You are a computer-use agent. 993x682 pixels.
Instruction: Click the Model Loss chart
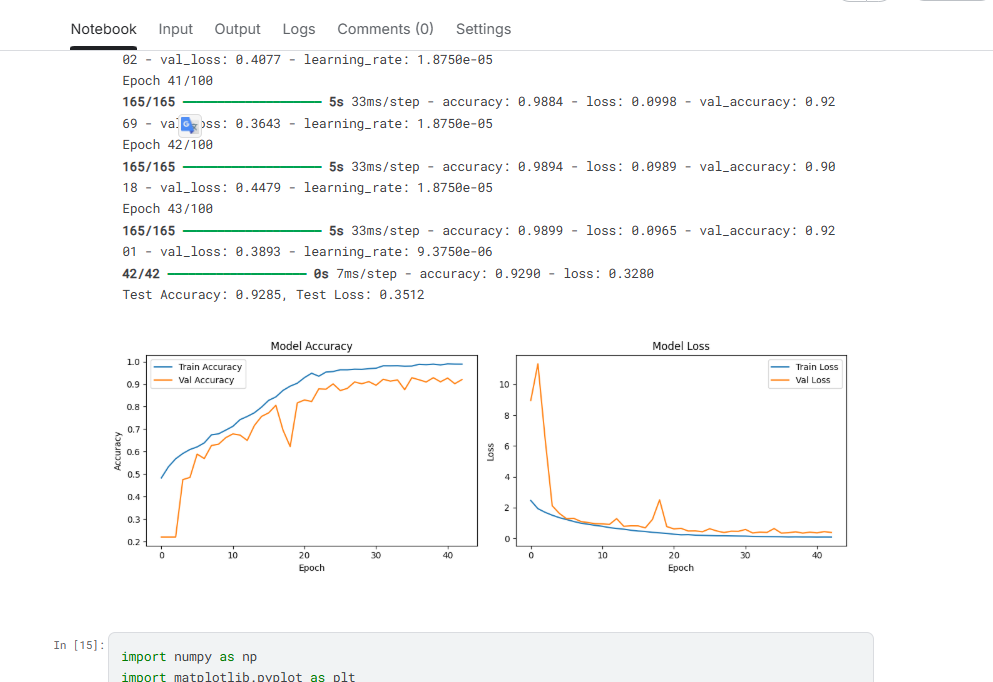pos(680,450)
